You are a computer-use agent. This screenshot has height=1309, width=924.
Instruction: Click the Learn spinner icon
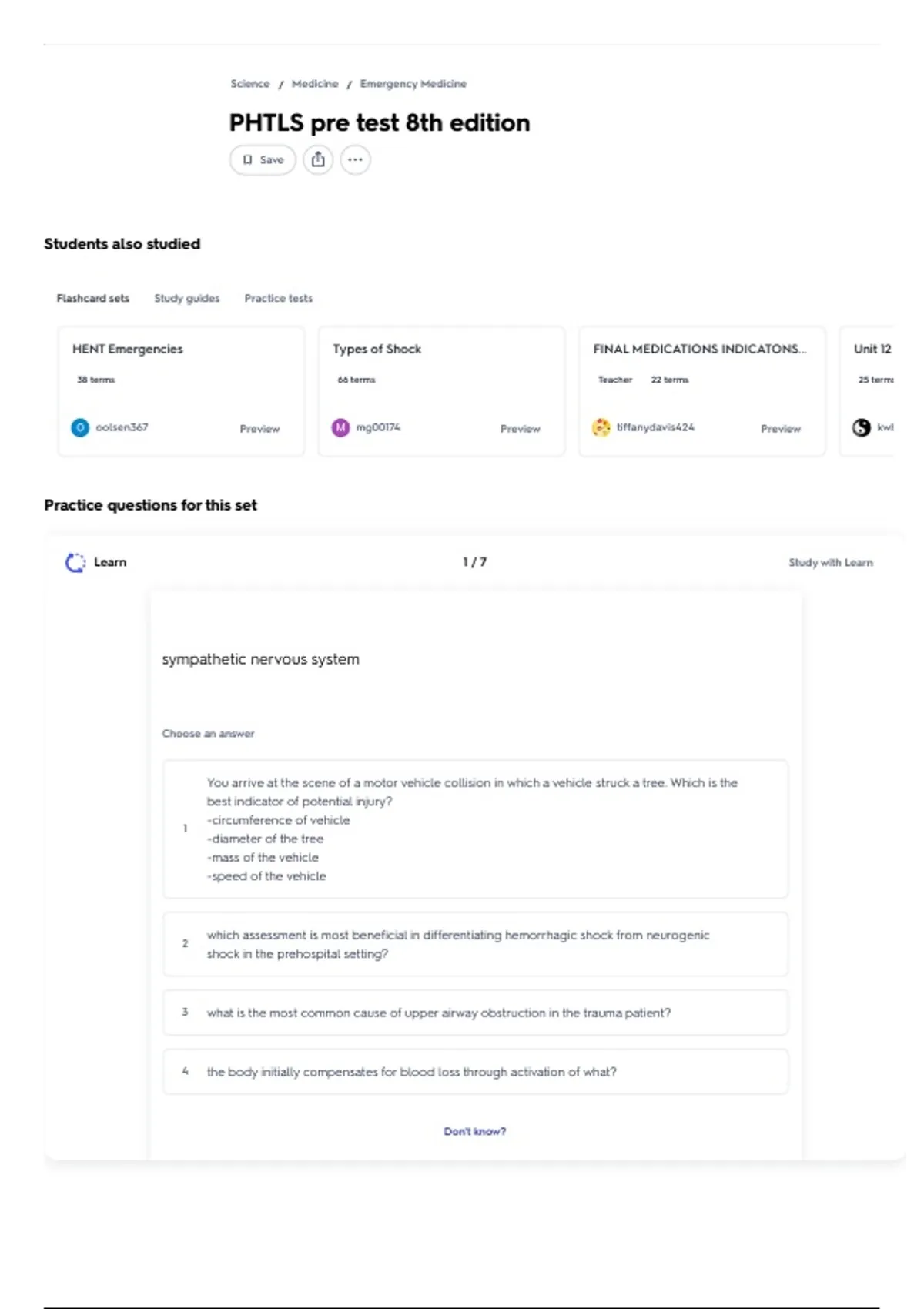(x=75, y=563)
